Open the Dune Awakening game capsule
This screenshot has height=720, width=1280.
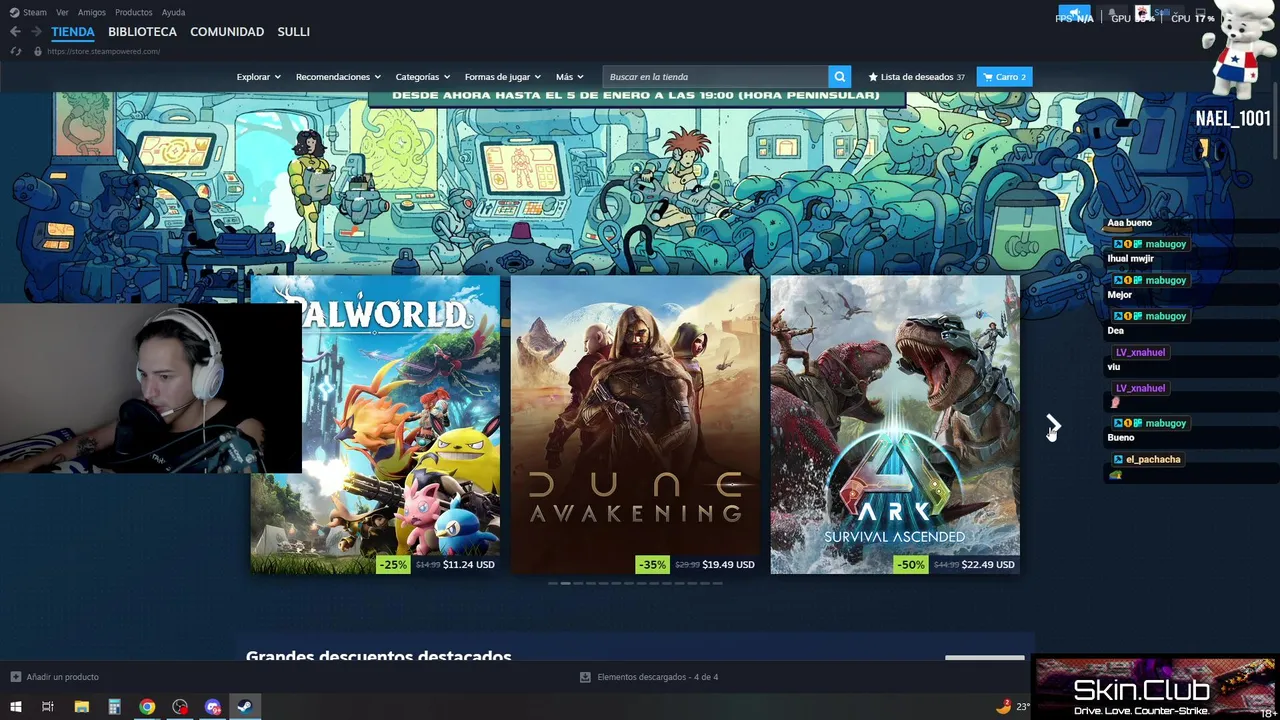(635, 425)
